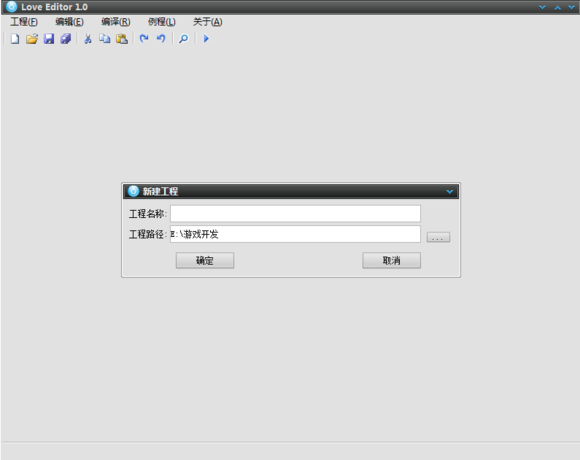Cancel the dialog with 取消 button
Viewport: 580px width, 460px height.
point(391,260)
